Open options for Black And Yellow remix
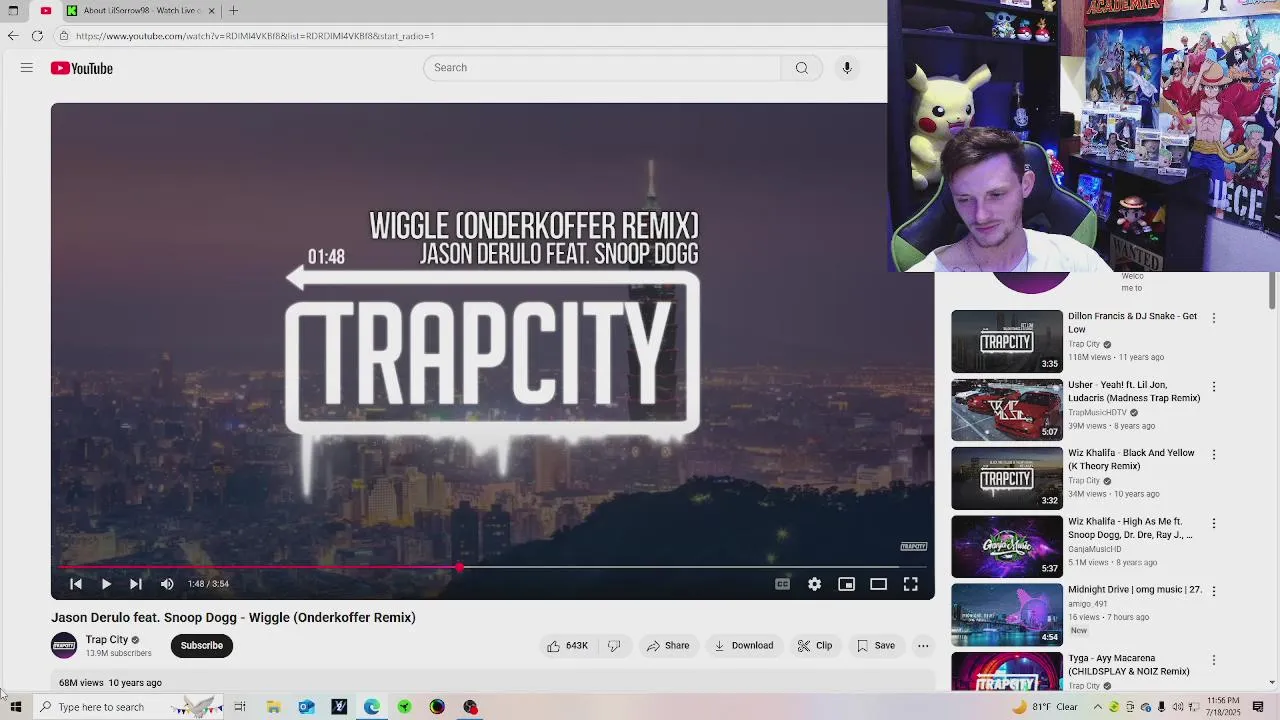Viewport: 1280px width, 720px height. 1214,454
